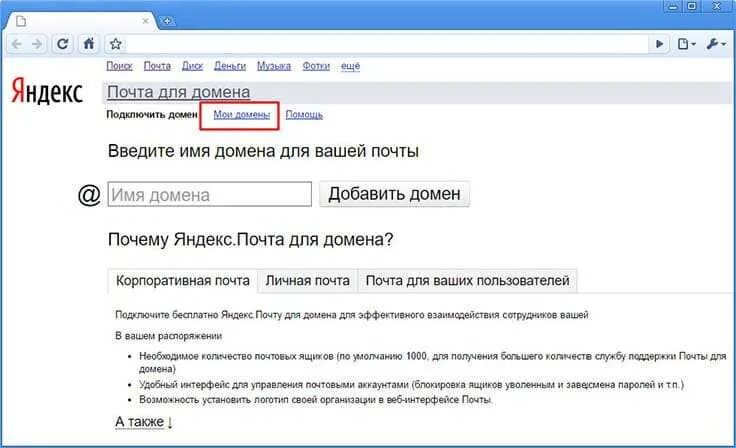Close the current browser tab
Image resolution: width=736 pixels, height=448 pixels.
(x=145, y=21)
